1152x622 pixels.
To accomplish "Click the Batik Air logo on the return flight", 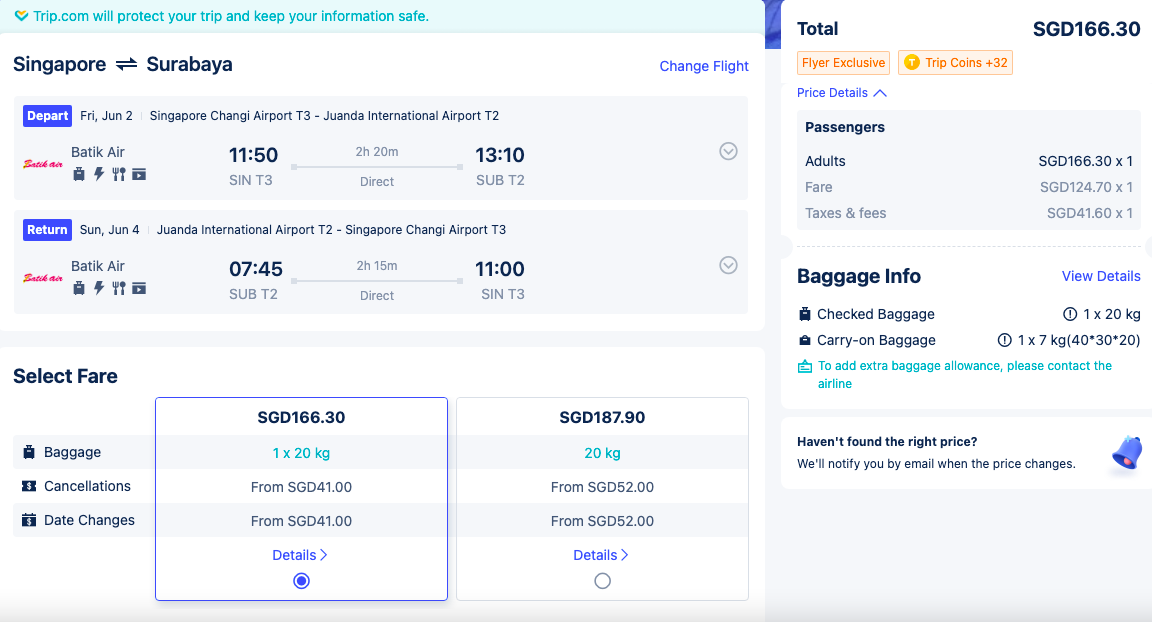I will [x=43, y=278].
